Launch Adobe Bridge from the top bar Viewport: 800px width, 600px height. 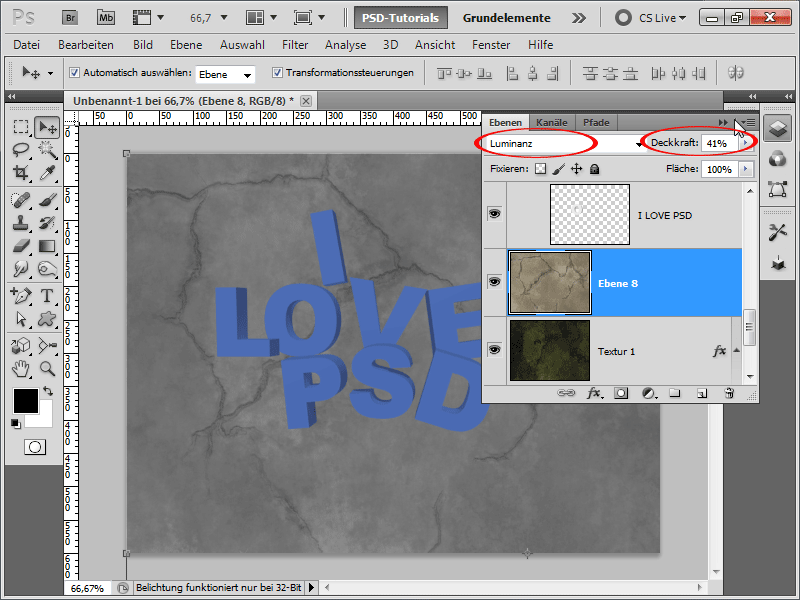[70, 18]
